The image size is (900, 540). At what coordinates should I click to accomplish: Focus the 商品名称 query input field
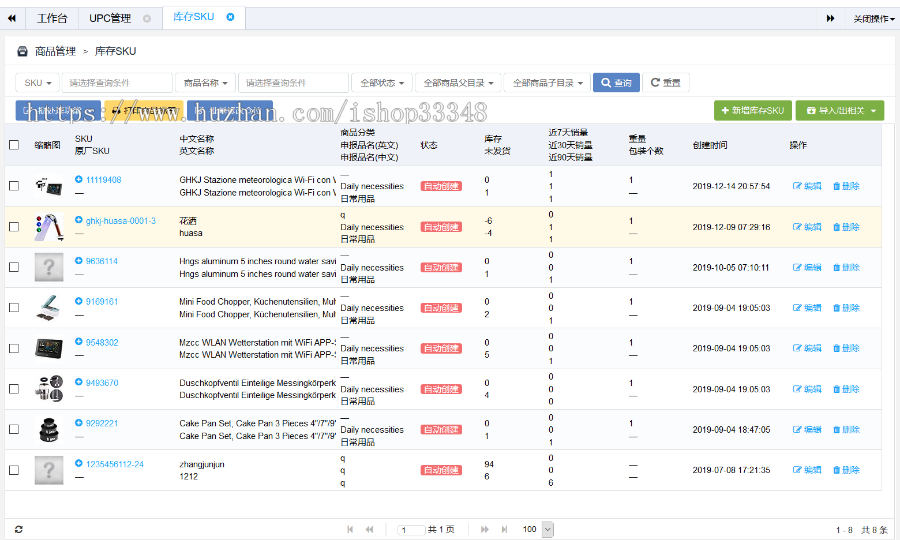(x=293, y=83)
